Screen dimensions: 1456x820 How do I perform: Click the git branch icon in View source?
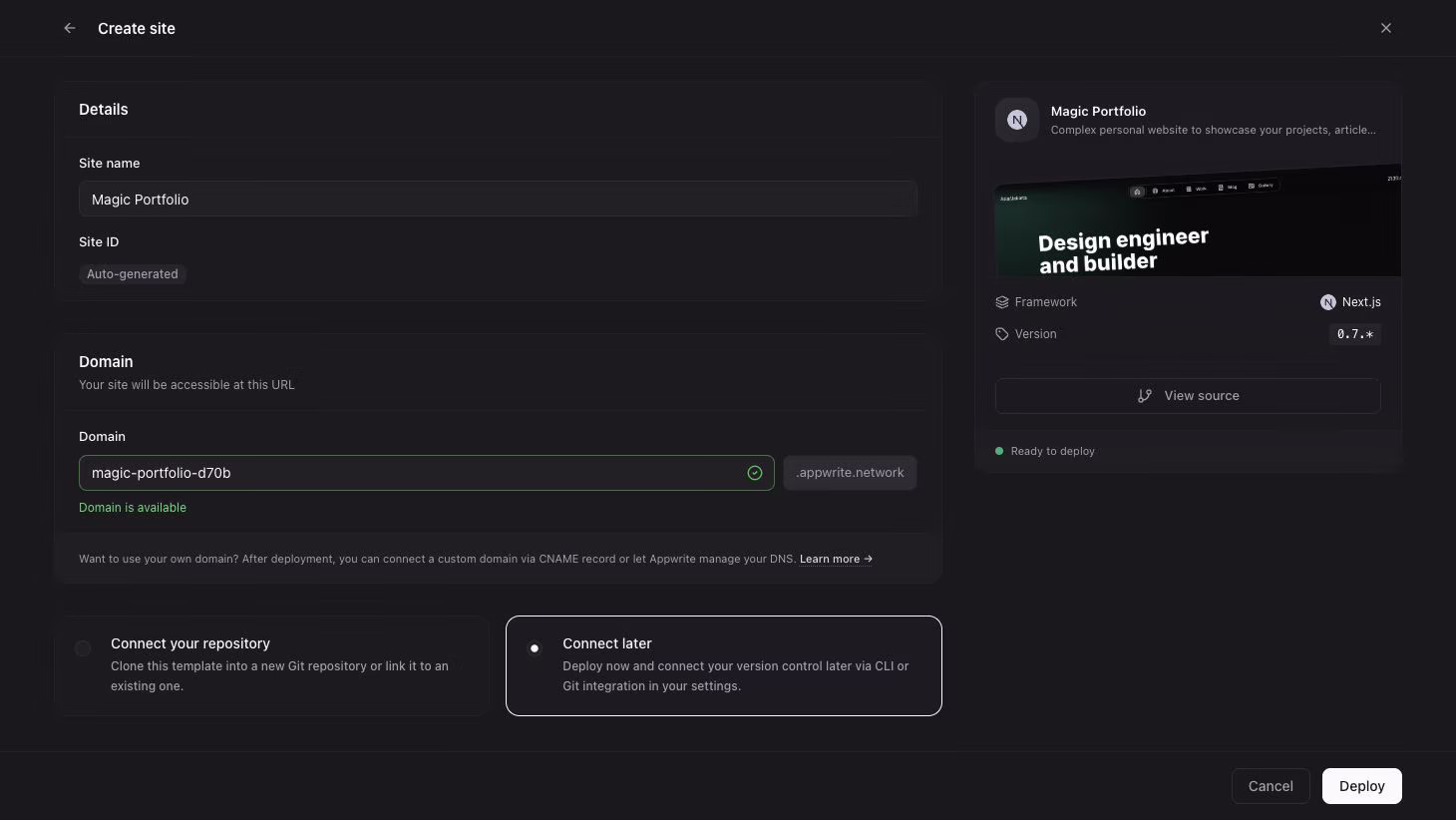coord(1145,396)
